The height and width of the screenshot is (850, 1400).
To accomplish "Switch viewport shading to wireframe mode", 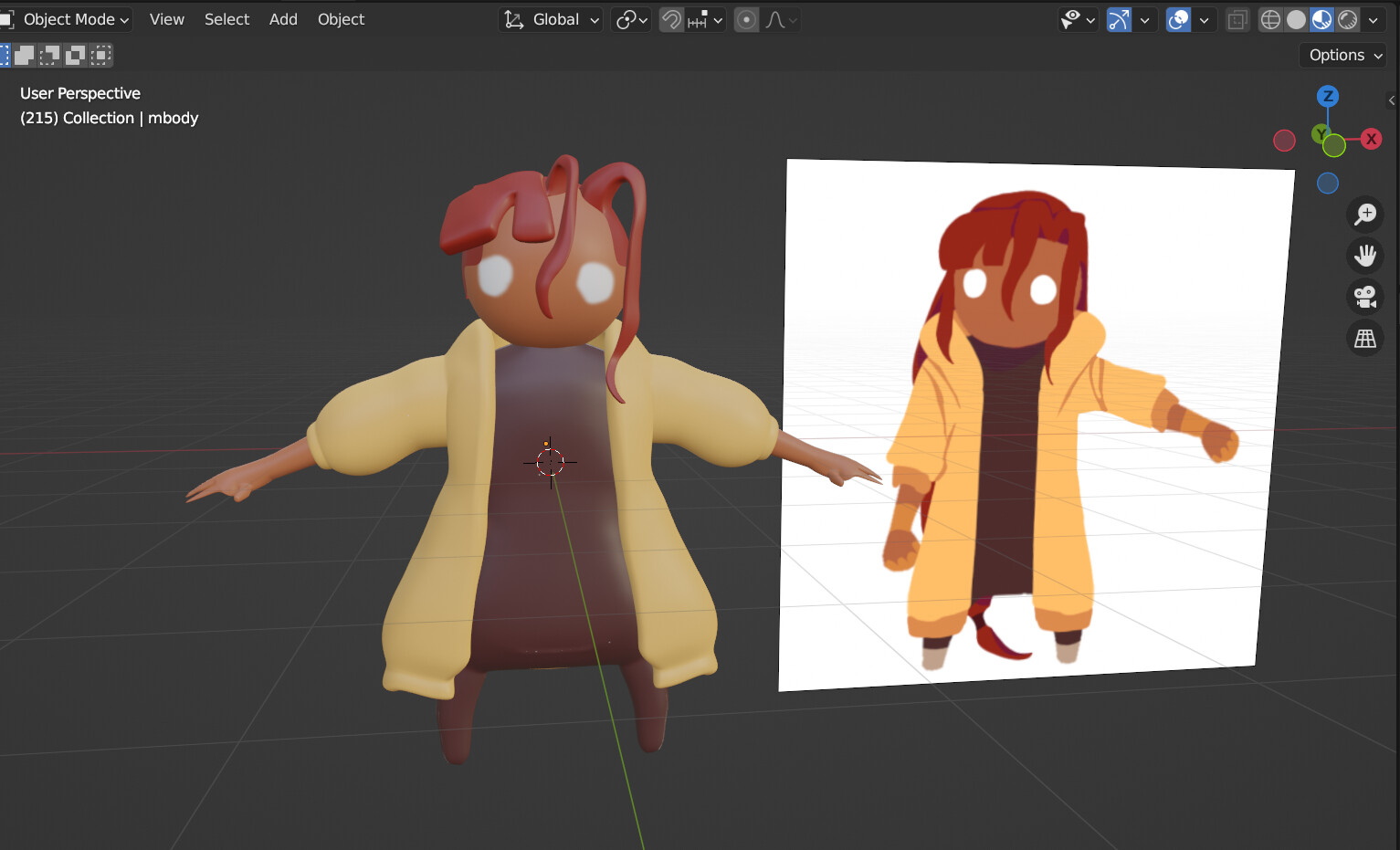I will [1269, 19].
